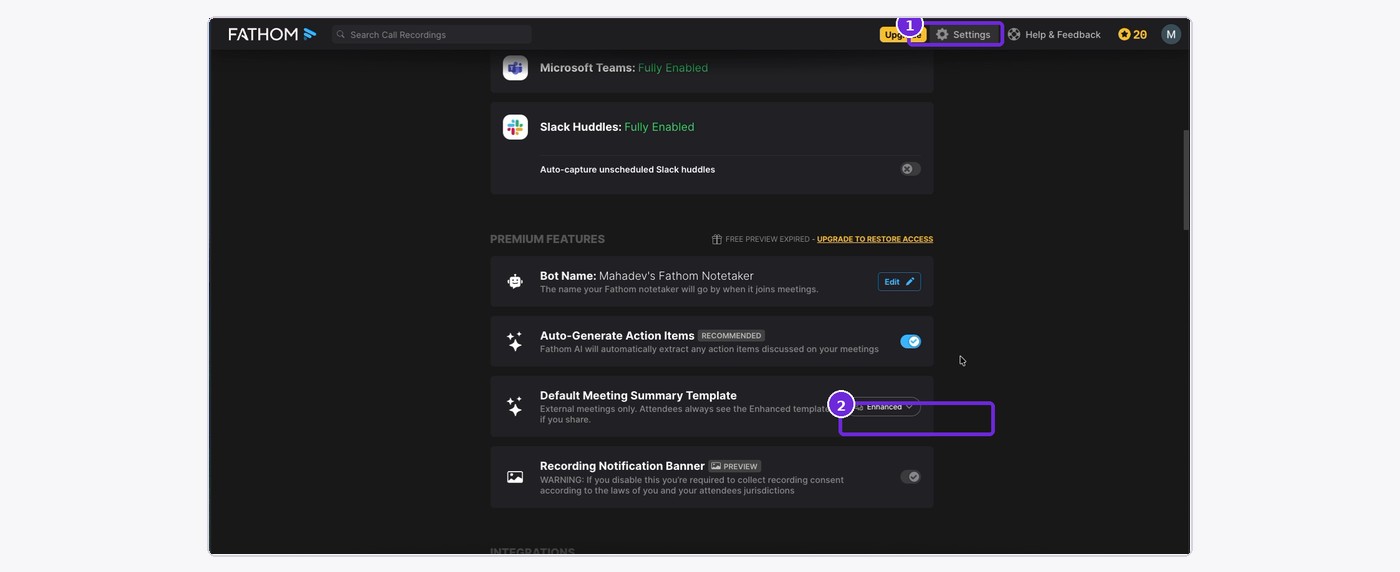Click the Premium Features heading
1400x572 pixels.
pyautogui.click(x=547, y=239)
